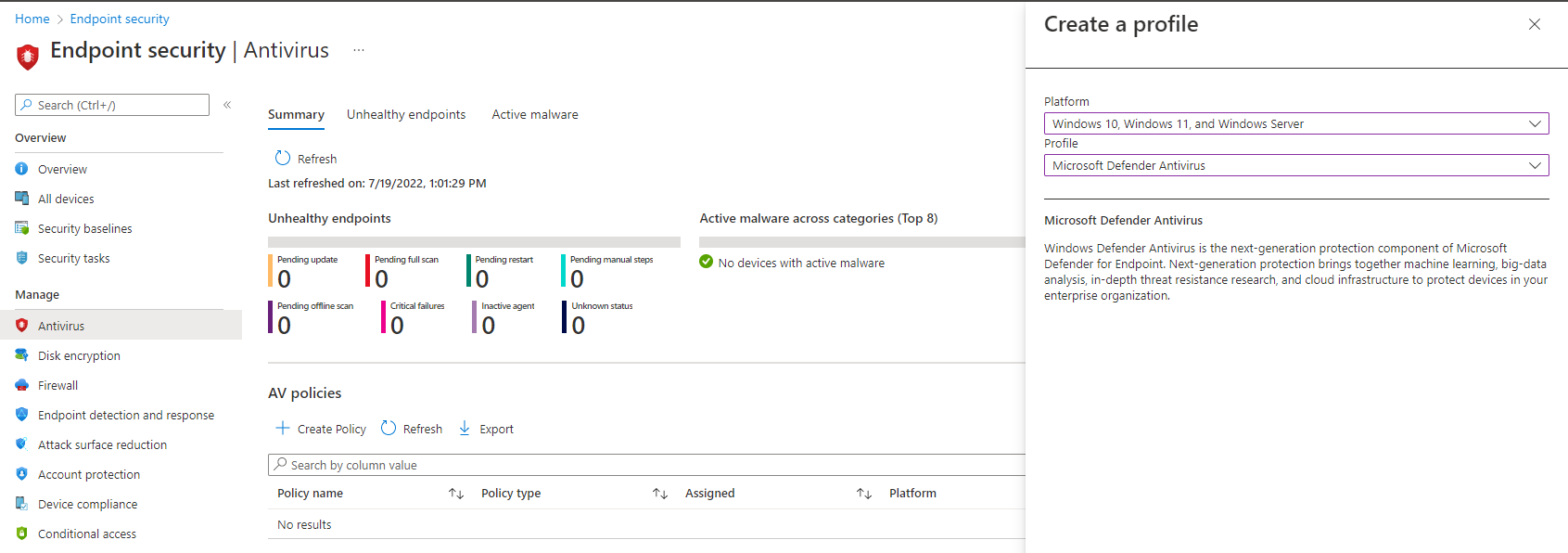Click the Pending full scan count tile

(x=402, y=271)
